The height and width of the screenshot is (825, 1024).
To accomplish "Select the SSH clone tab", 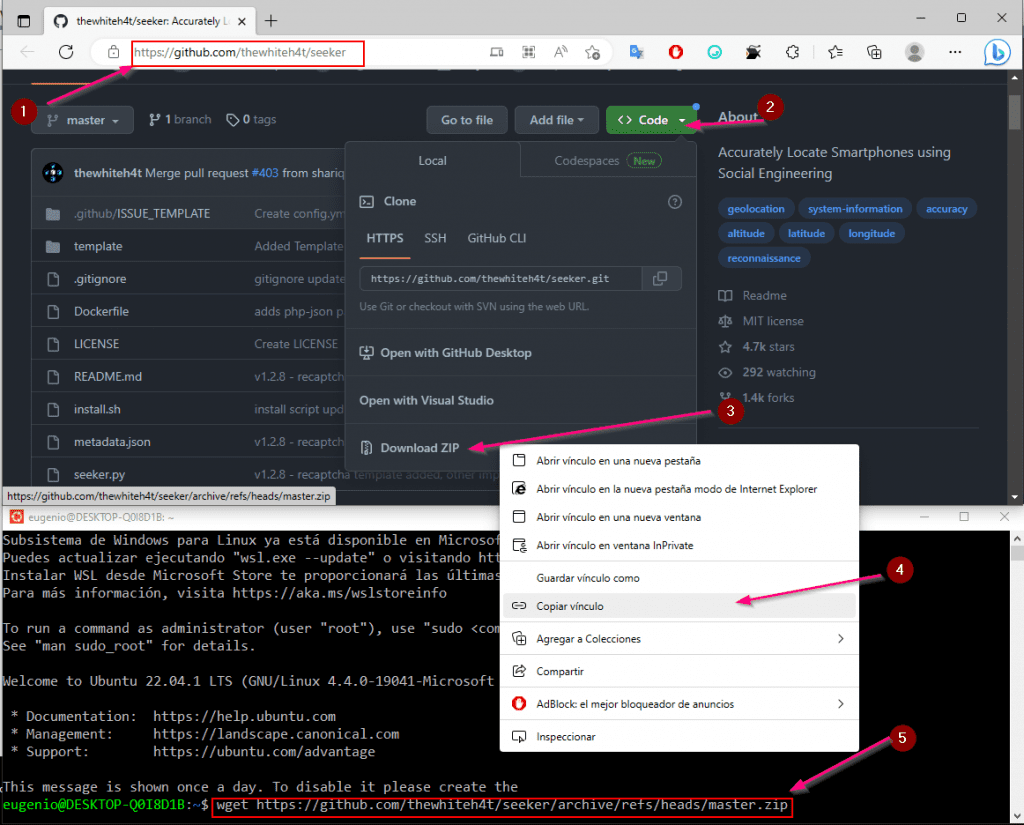I will coord(436,238).
